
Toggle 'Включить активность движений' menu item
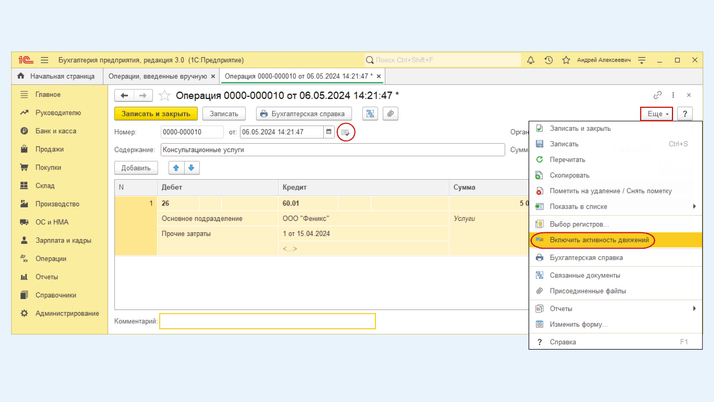click(599, 240)
